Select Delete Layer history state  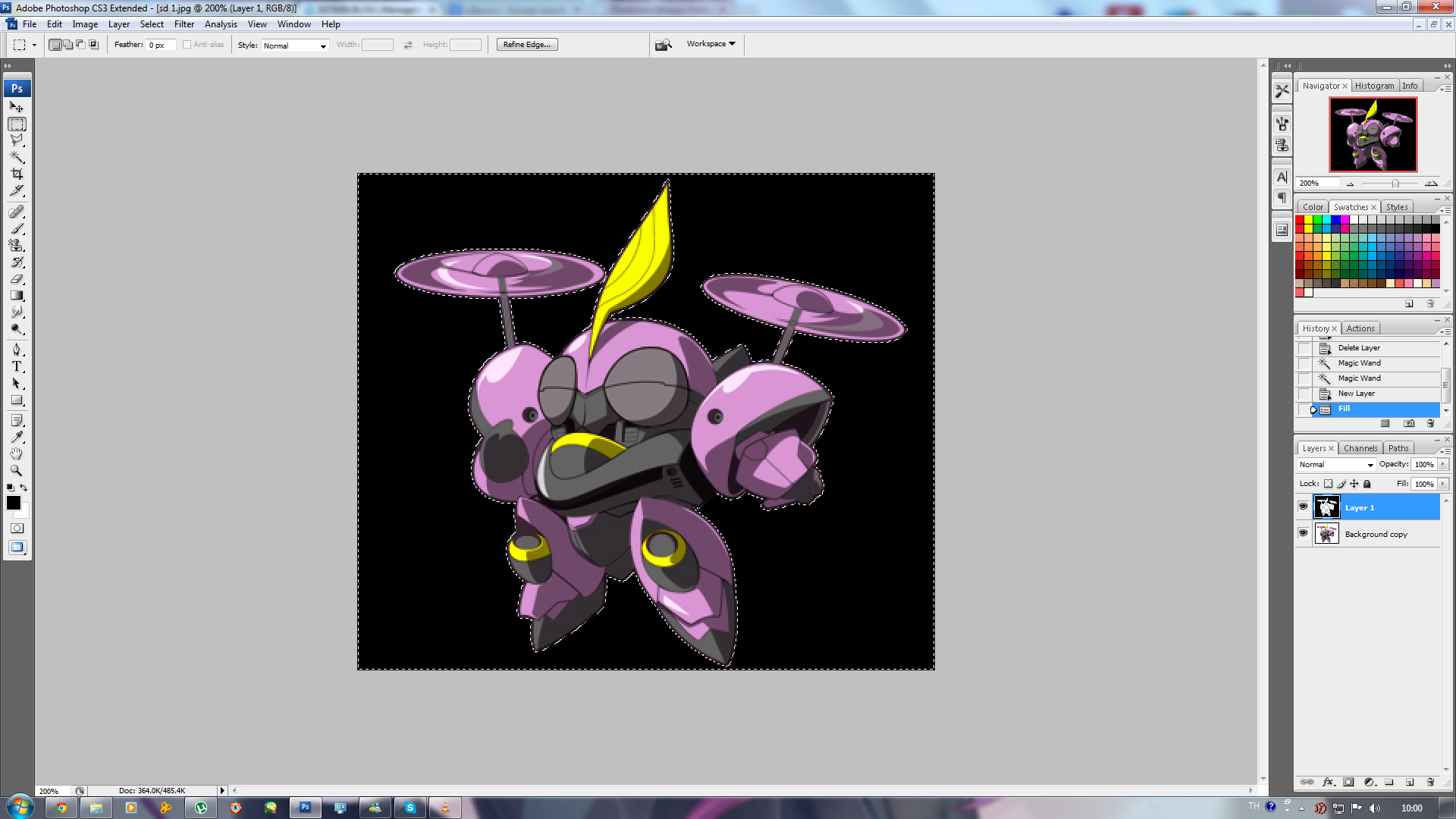pyautogui.click(x=1359, y=348)
